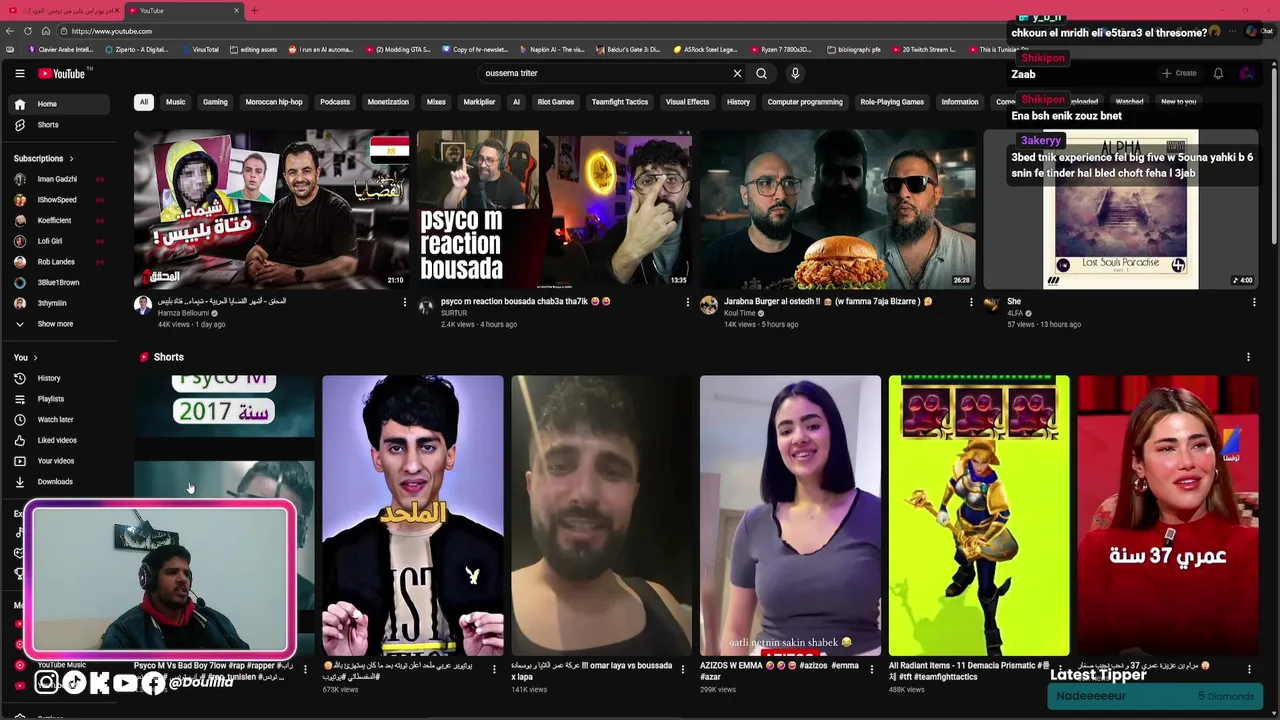Open Liked videos

pos(60,440)
